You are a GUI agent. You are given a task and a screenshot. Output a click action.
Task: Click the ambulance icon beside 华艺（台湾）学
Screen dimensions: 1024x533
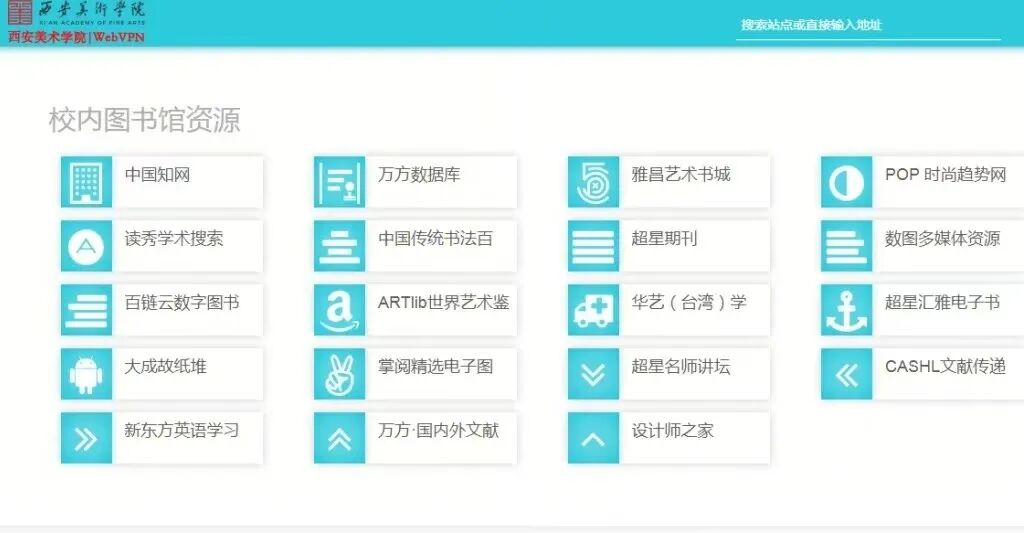593,310
